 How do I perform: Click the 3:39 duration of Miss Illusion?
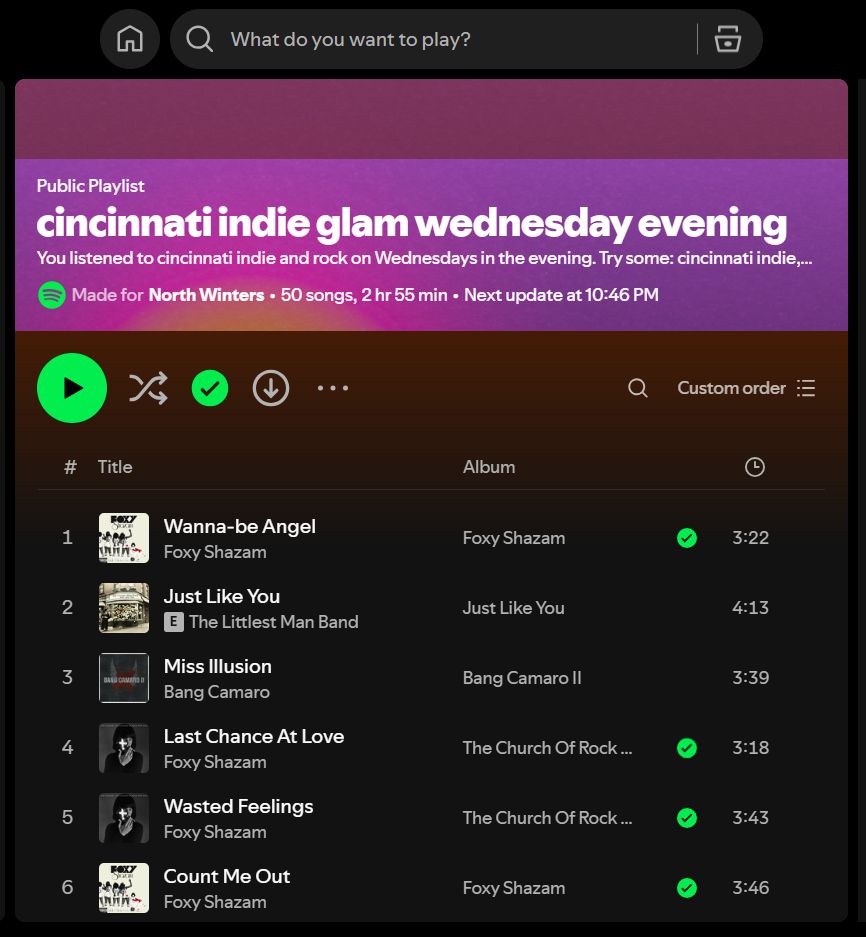pos(751,677)
